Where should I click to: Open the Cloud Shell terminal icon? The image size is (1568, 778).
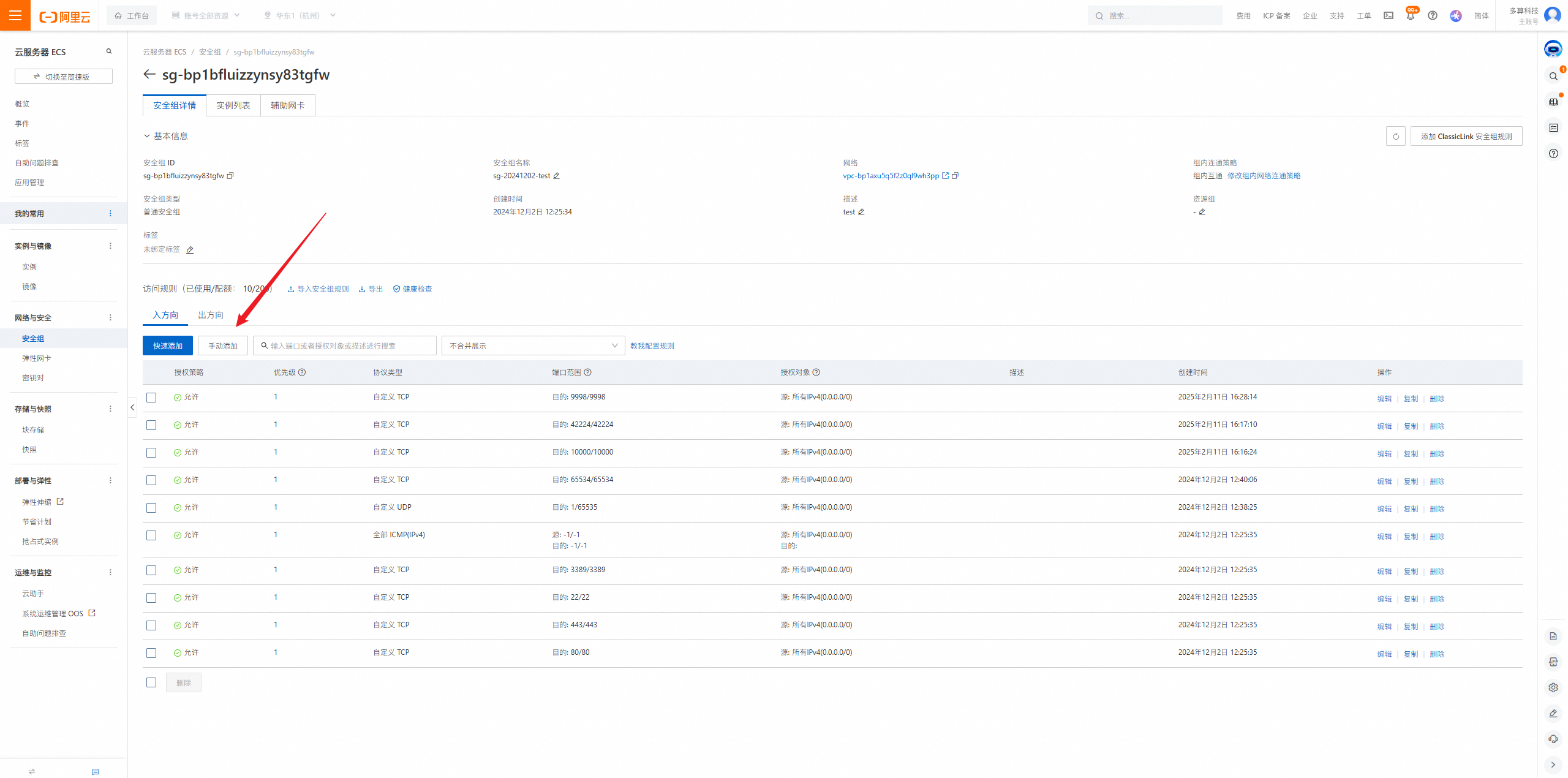pos(1389,16)
